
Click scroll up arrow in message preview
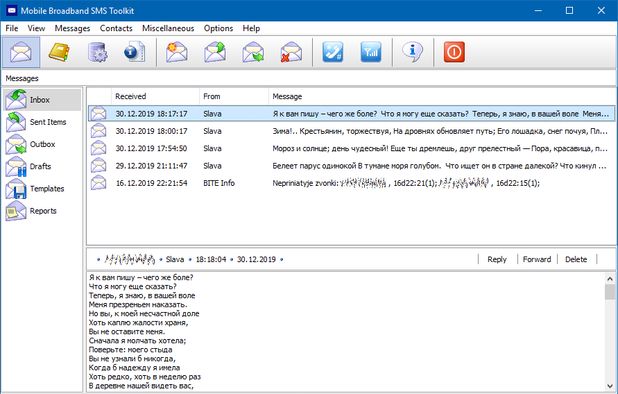[610, 279]
